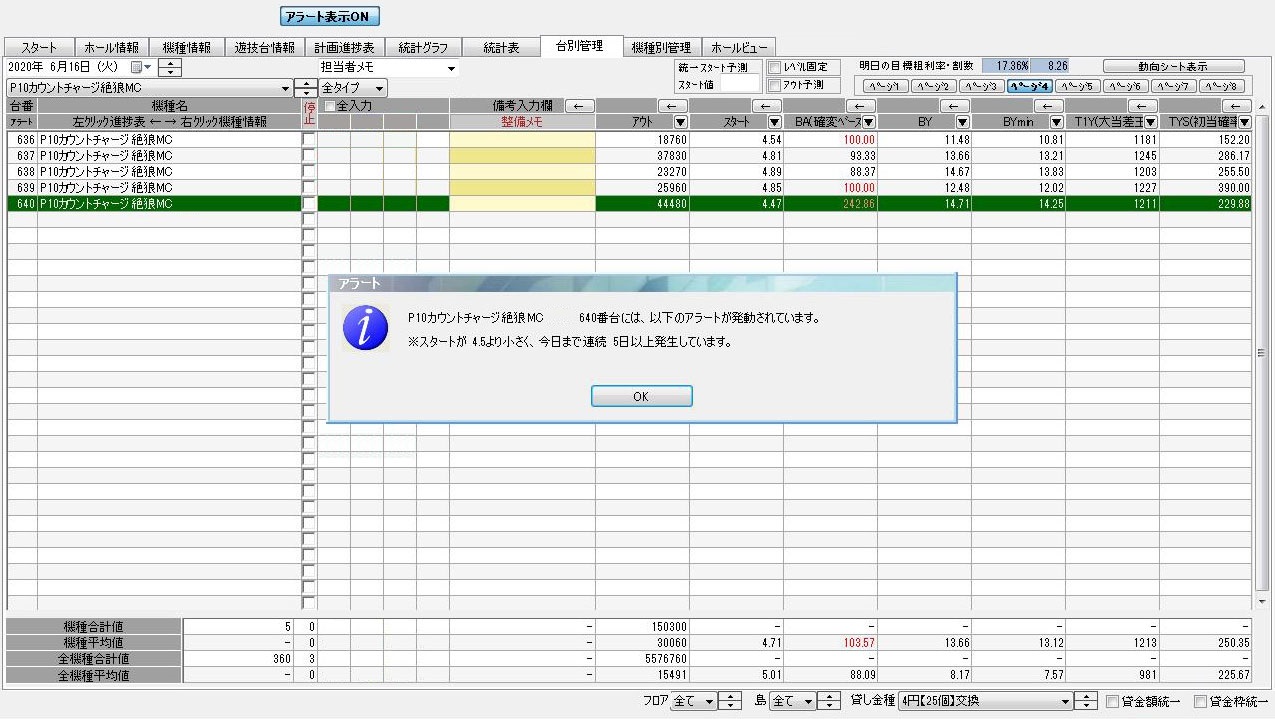Expand the 担当者メモ dropdown

click(451, 69)
